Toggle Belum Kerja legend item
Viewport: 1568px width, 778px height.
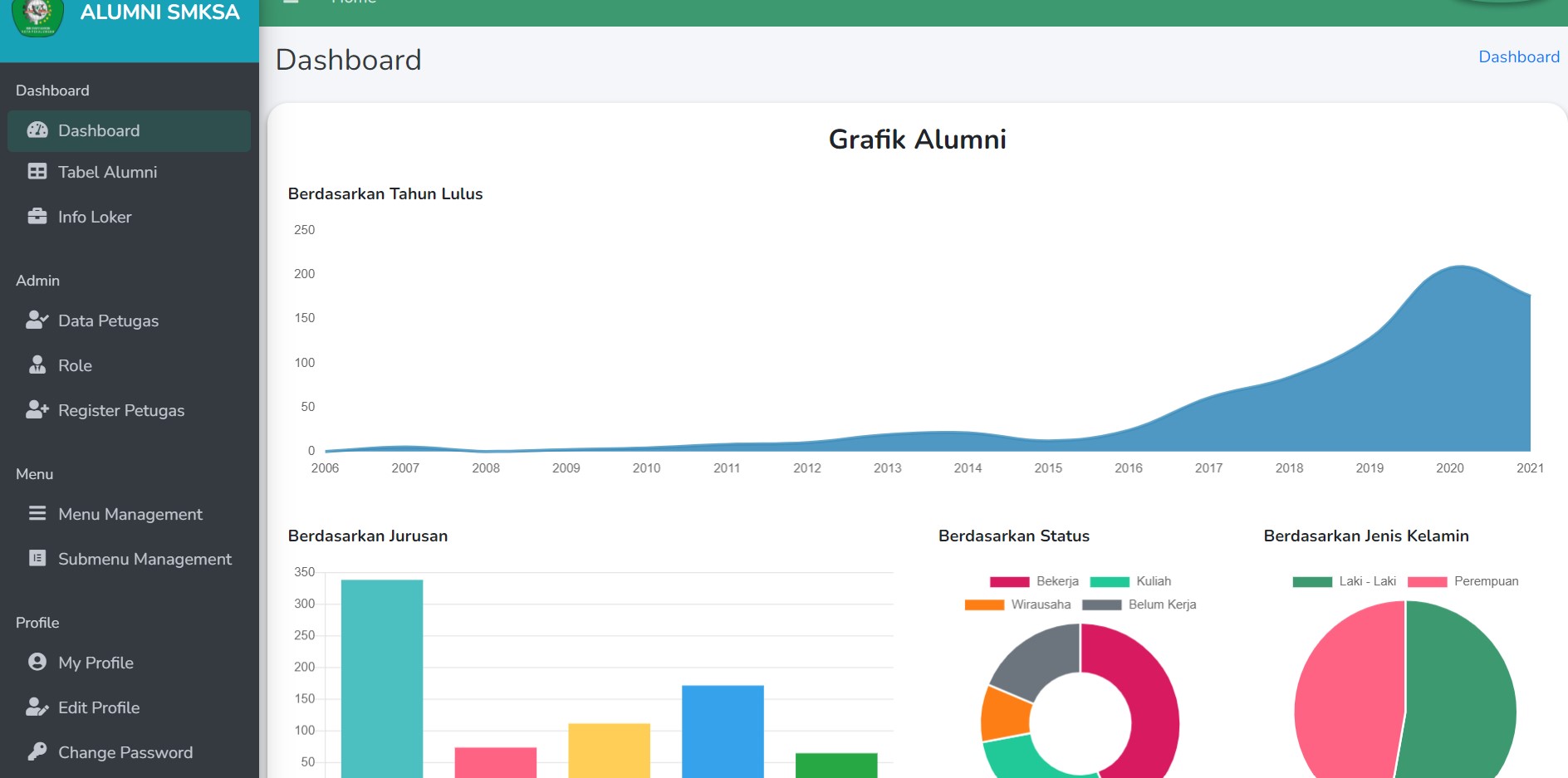tap(1139, 604)
